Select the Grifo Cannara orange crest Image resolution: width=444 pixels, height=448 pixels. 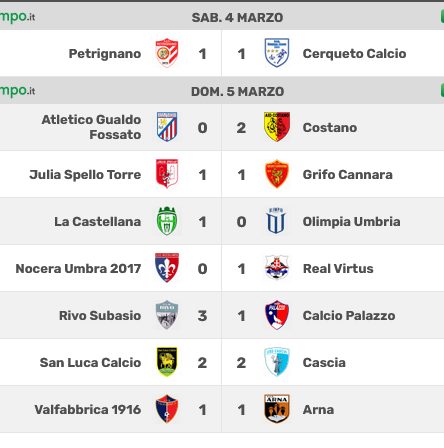(277, 174)
